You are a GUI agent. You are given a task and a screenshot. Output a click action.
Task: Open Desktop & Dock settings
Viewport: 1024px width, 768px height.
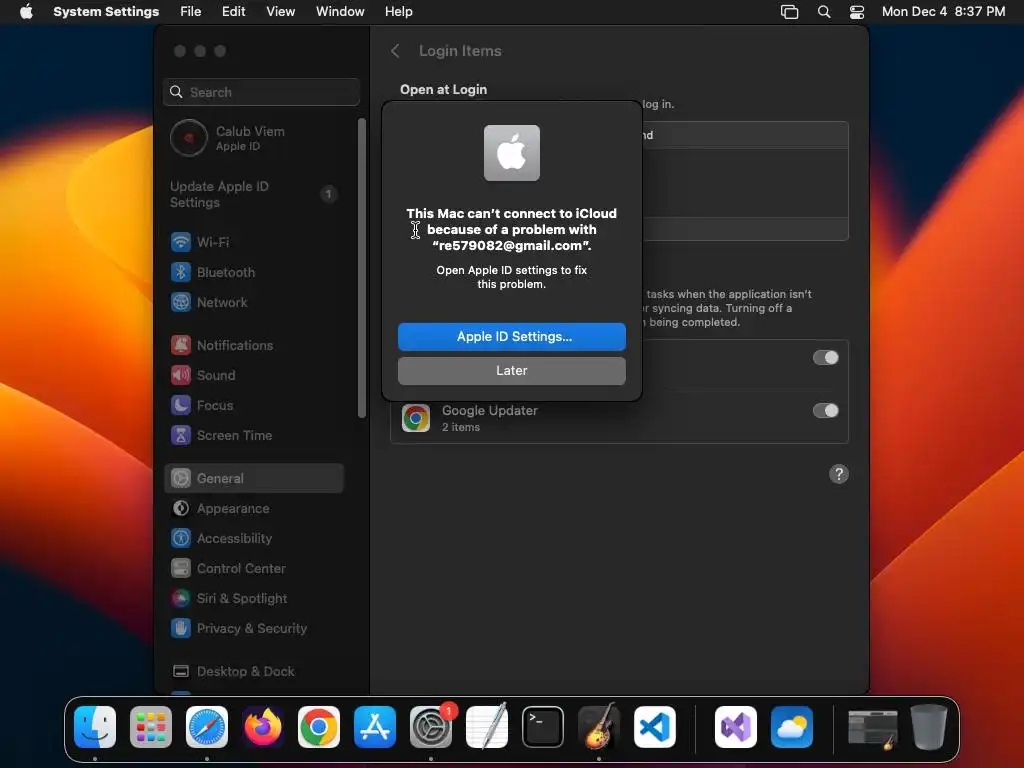pos(253,672)
